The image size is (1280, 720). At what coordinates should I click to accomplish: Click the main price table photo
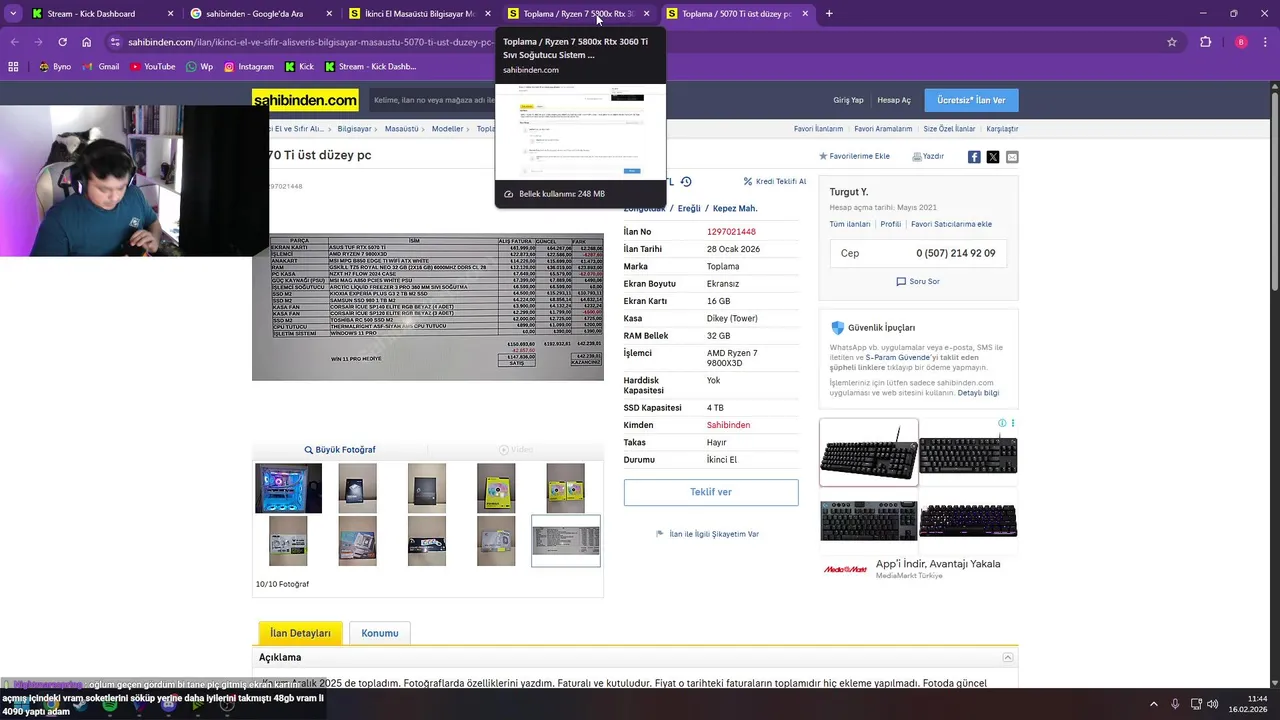(x=428, y=307)
